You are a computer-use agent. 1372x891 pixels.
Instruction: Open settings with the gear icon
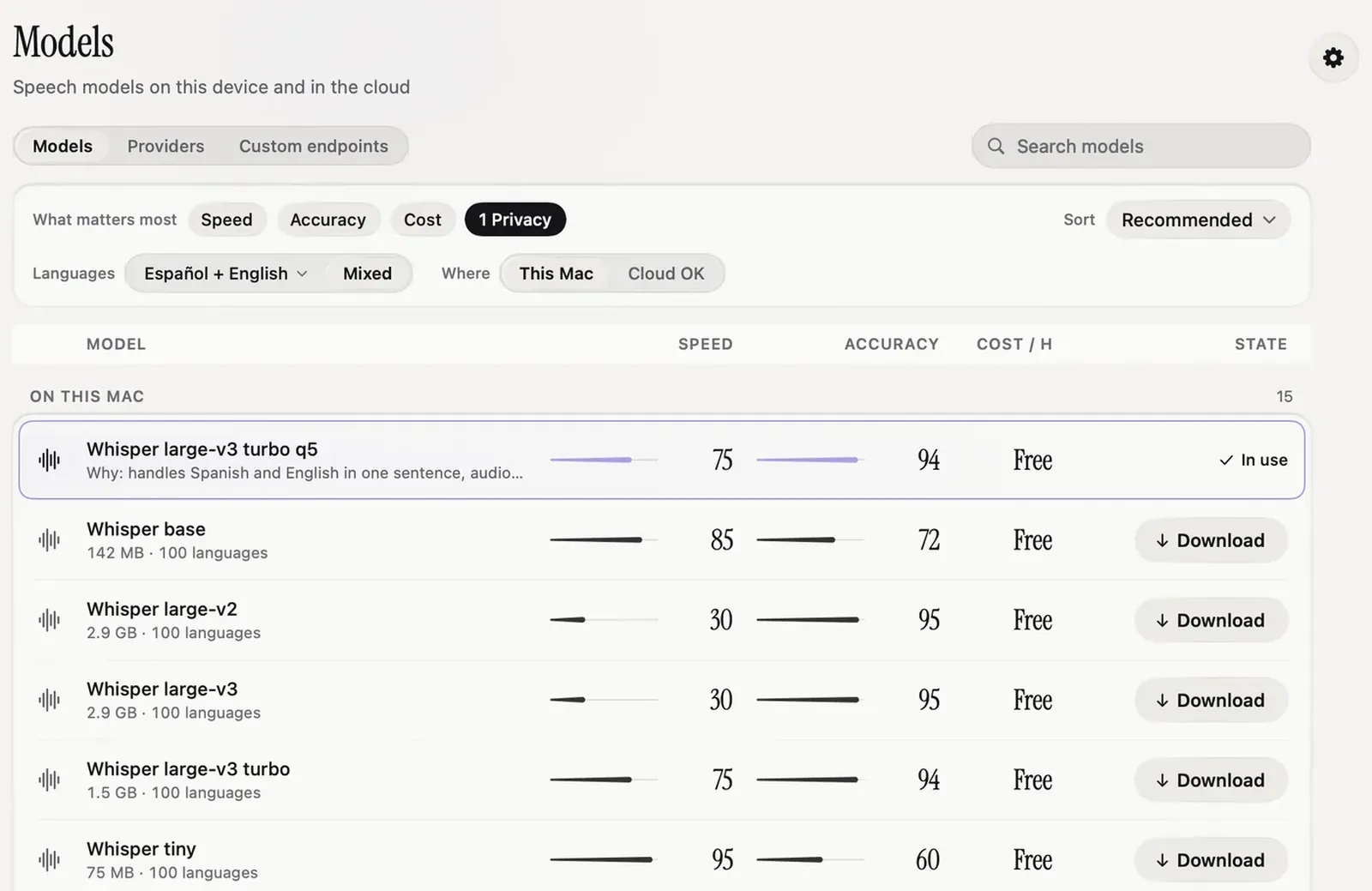tap(1333, 57)
